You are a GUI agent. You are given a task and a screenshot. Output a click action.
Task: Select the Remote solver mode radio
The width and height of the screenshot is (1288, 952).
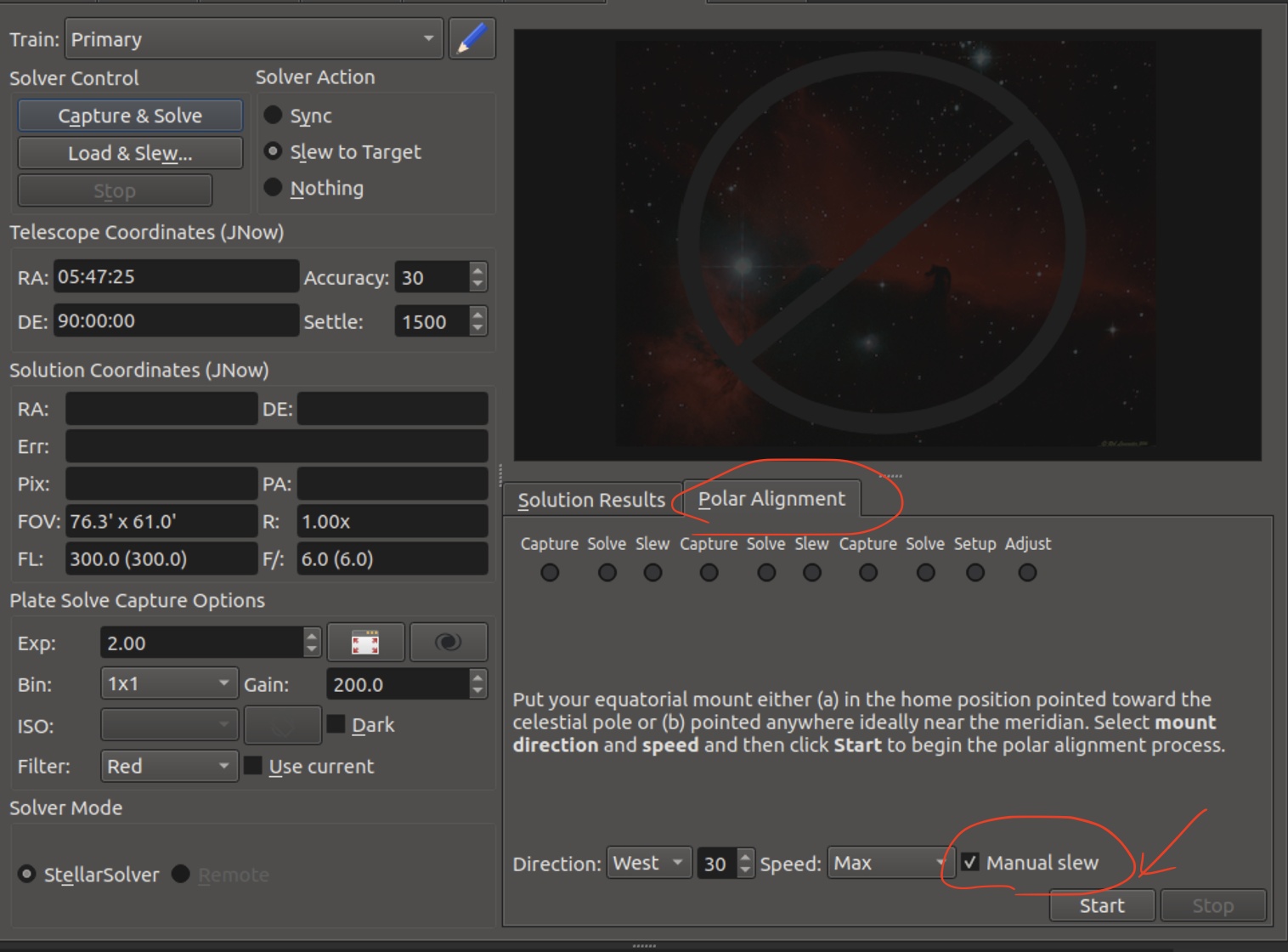[180, 874]
